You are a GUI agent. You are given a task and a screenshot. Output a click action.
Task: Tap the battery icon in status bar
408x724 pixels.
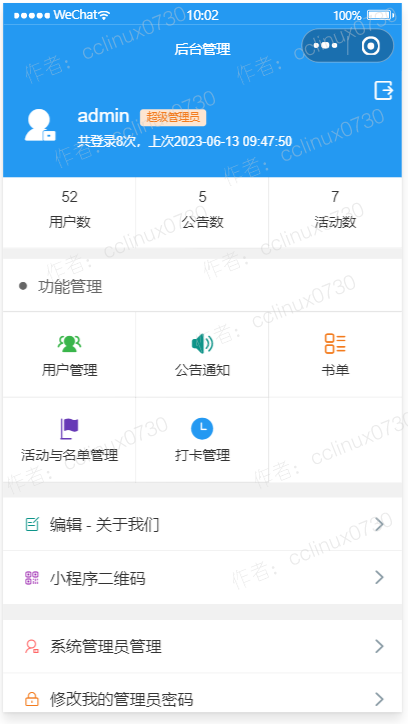[x=380, y=15]
